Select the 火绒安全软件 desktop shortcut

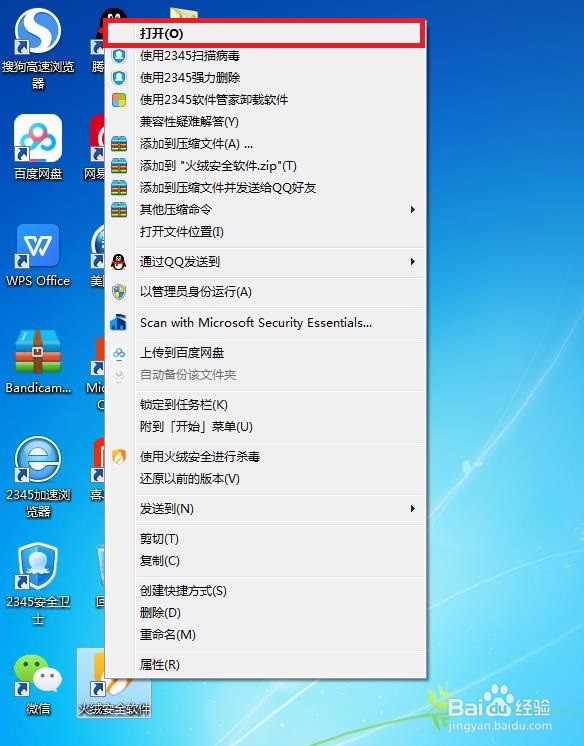click(x=114, y=684)
